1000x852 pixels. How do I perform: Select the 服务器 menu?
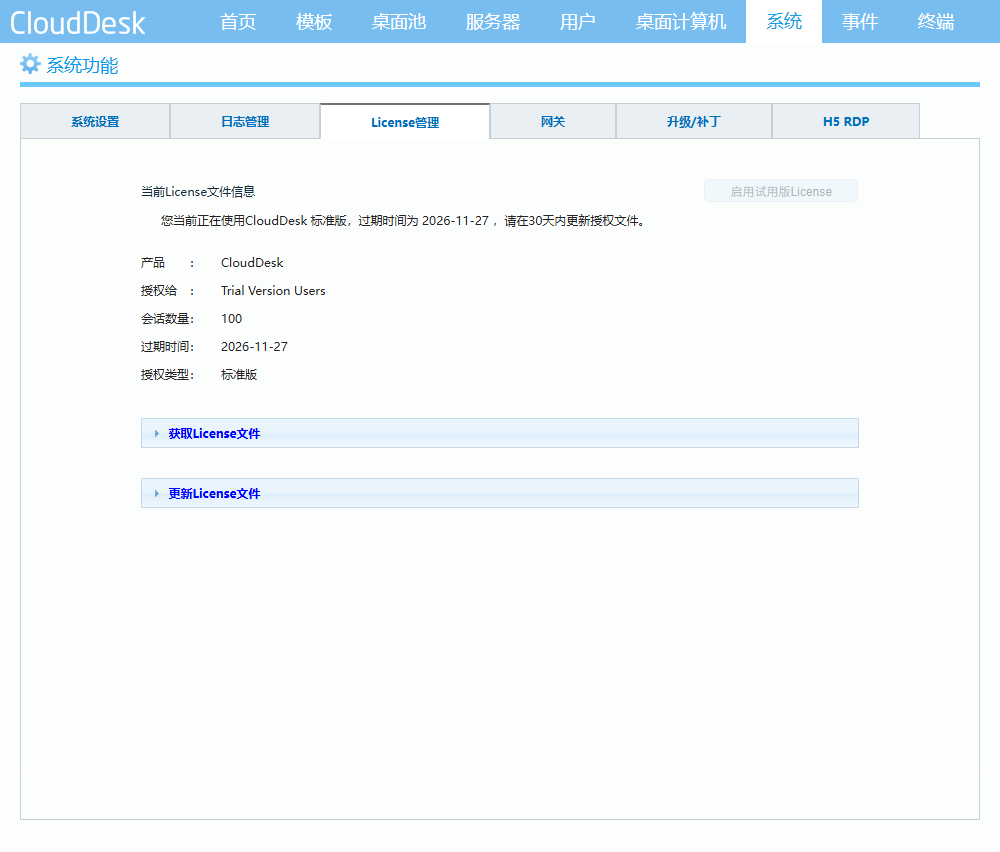pos(492,22)
